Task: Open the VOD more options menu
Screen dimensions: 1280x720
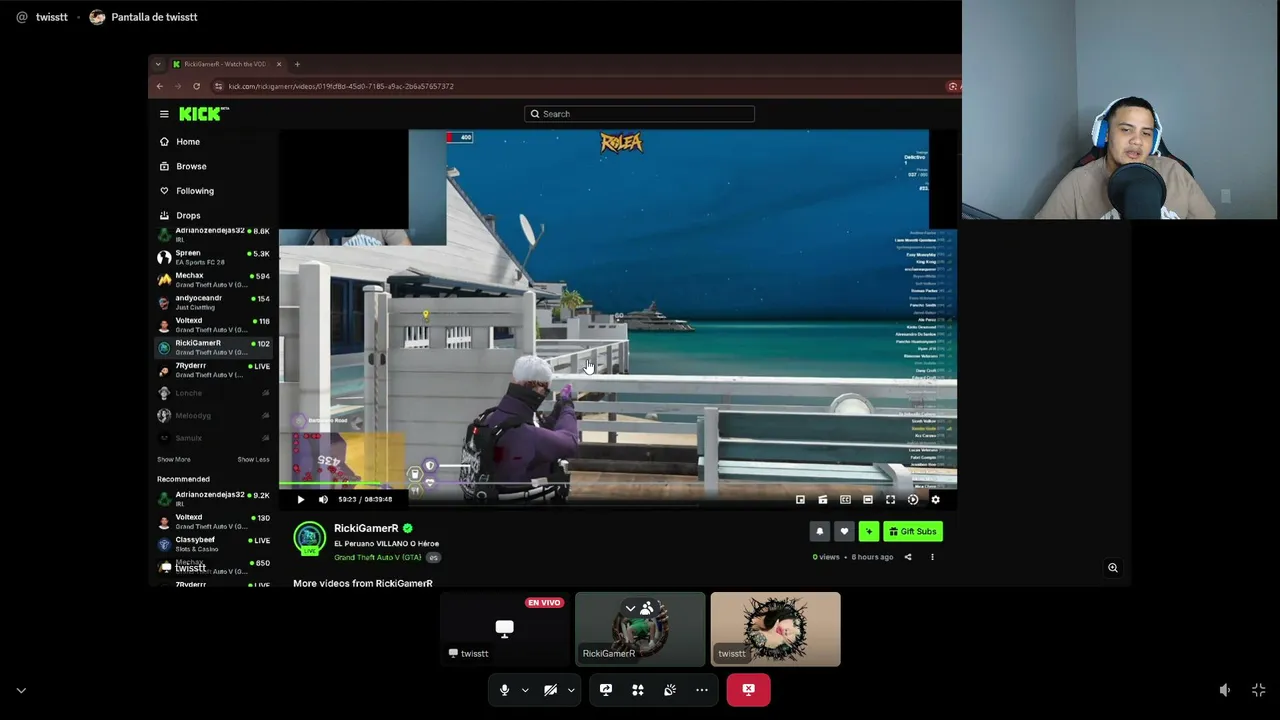Action: click(x=932, y=557)
